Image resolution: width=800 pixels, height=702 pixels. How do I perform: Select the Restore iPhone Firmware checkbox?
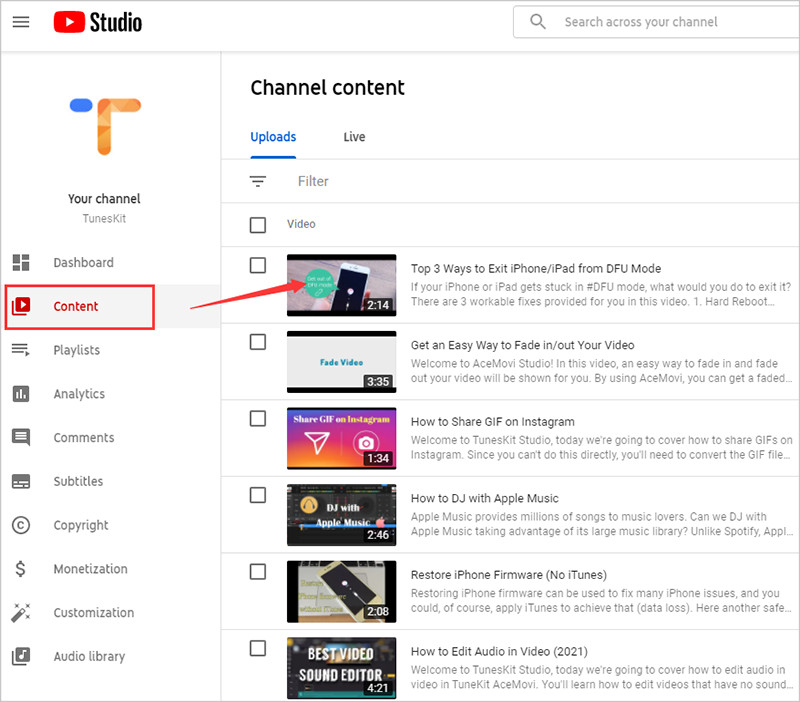pos(258,572)
